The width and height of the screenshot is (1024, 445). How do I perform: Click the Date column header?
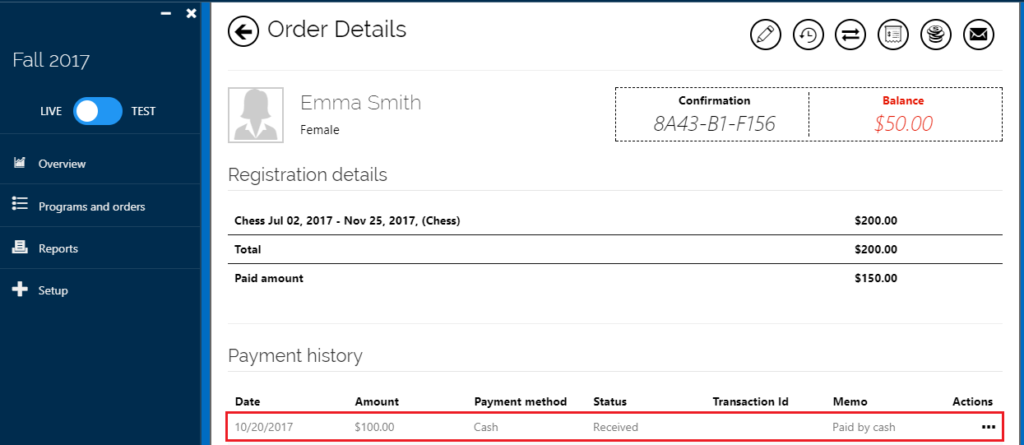[247, 401]
